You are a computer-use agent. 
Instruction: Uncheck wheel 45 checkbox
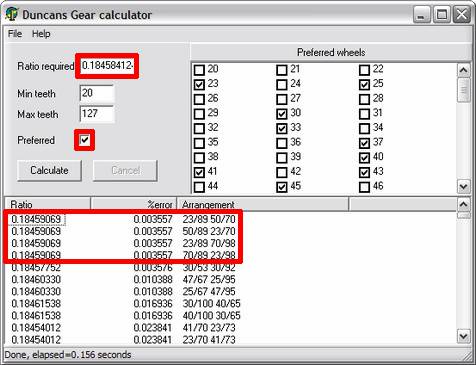point(282,187)
